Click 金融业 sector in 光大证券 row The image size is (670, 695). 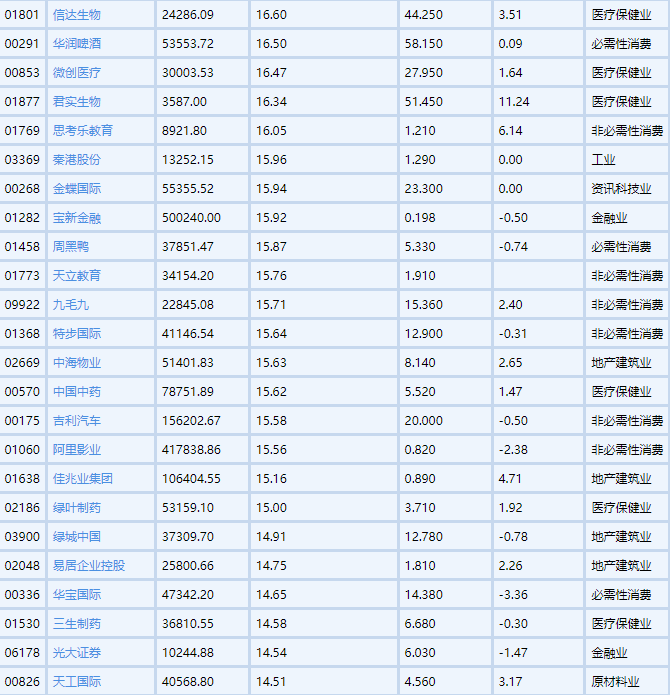(609, 653)
